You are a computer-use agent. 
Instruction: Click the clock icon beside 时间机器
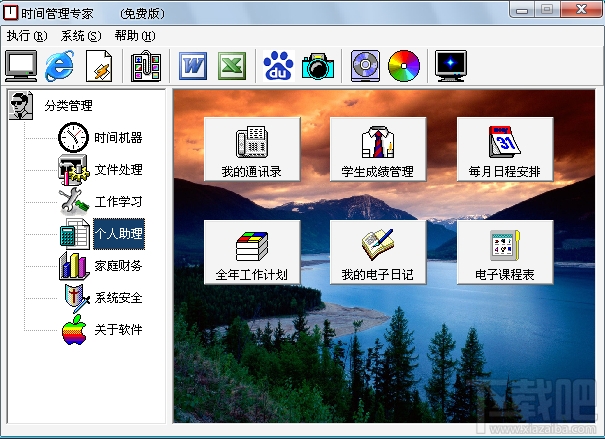point(73,137)
